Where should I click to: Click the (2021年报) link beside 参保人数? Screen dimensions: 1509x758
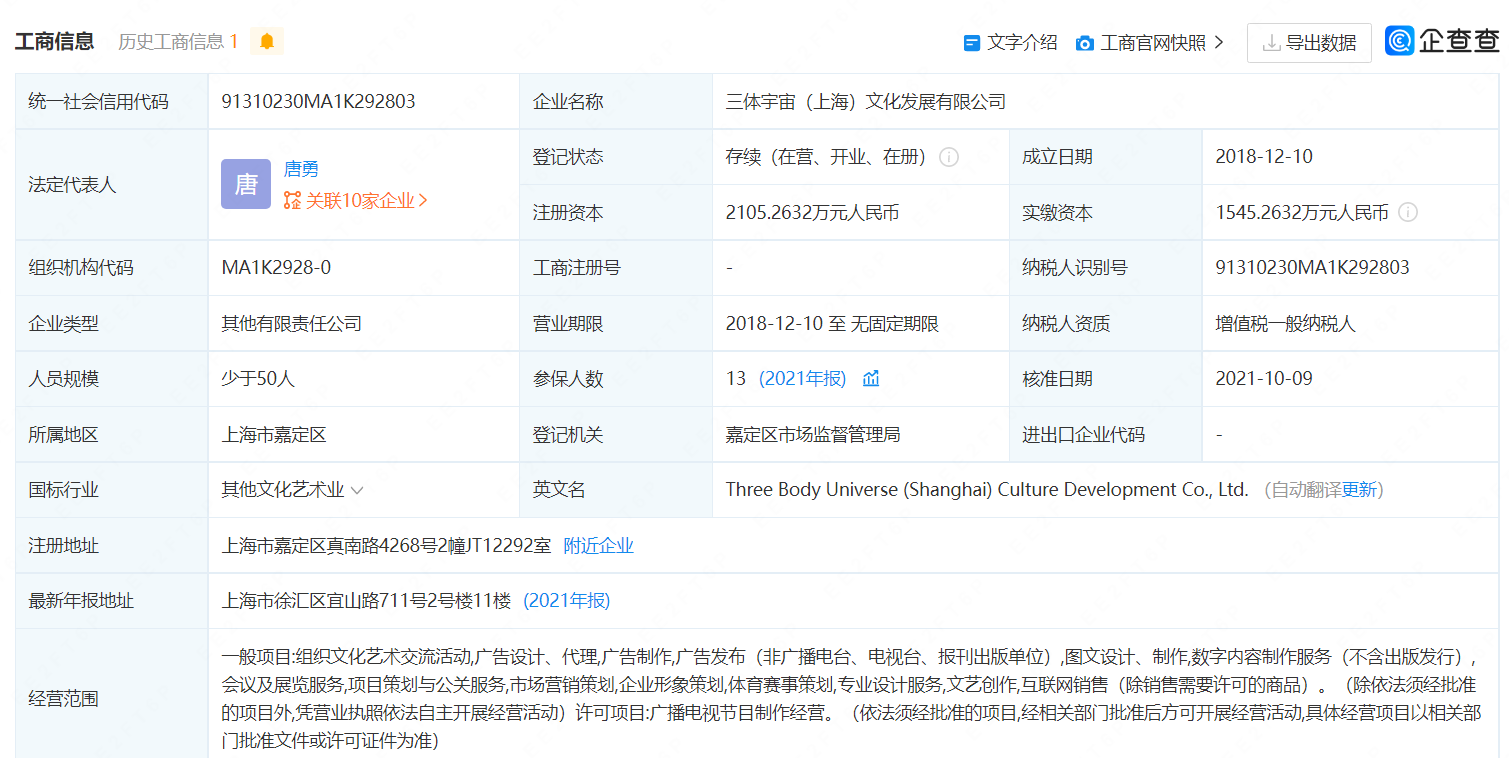pyautogui.click(x=803, y=378)
